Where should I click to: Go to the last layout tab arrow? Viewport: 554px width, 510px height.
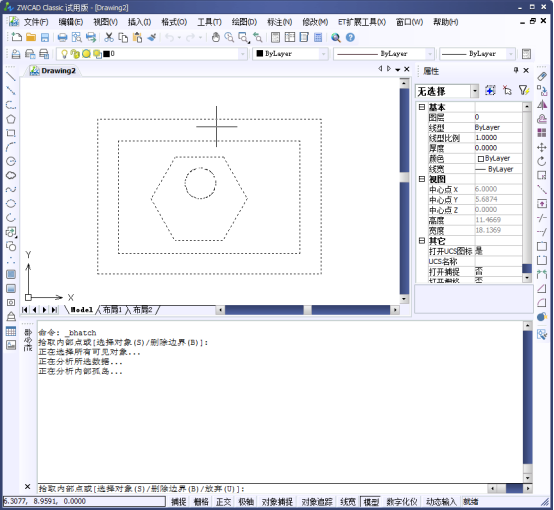(54, 310)
